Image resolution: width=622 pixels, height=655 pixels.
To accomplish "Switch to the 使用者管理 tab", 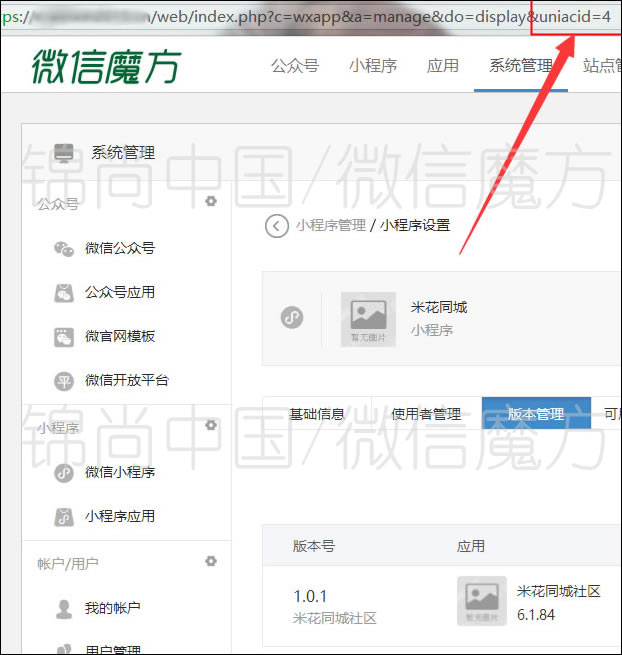I will 426,414.
